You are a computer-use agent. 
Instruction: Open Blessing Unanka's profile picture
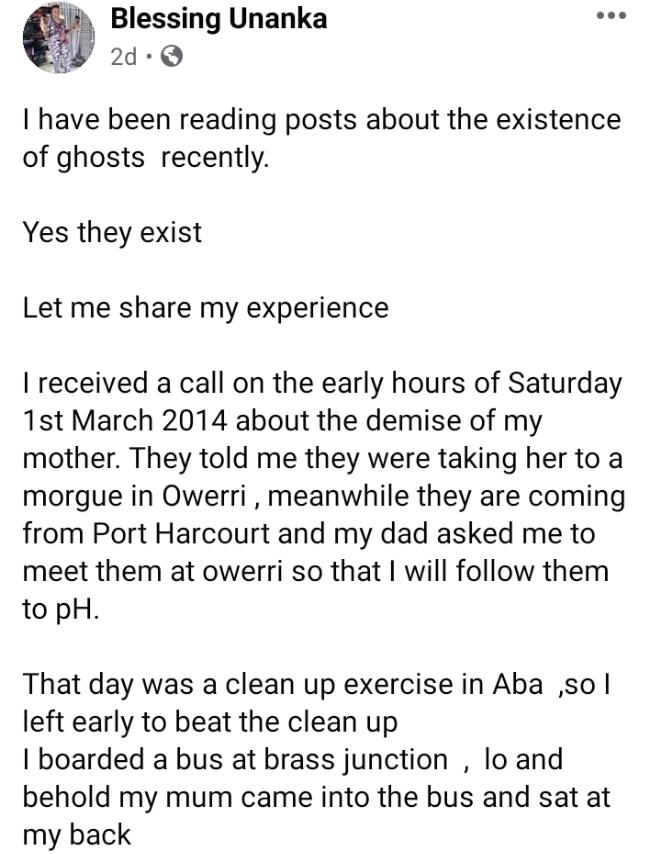pyautogui.click(x=52, y=37)
